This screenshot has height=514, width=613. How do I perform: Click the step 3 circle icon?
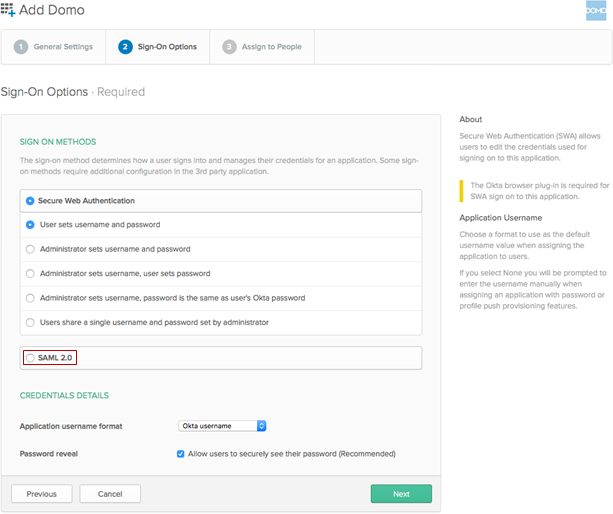coord(229,47)
